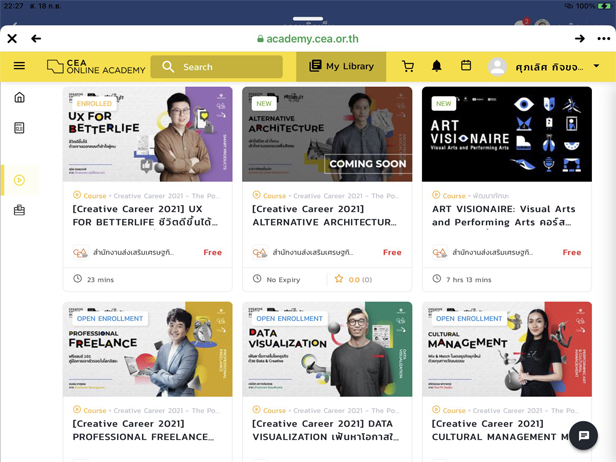
Task: Open Alternative Architecture course thumbnail
Action: pos(327,134)
